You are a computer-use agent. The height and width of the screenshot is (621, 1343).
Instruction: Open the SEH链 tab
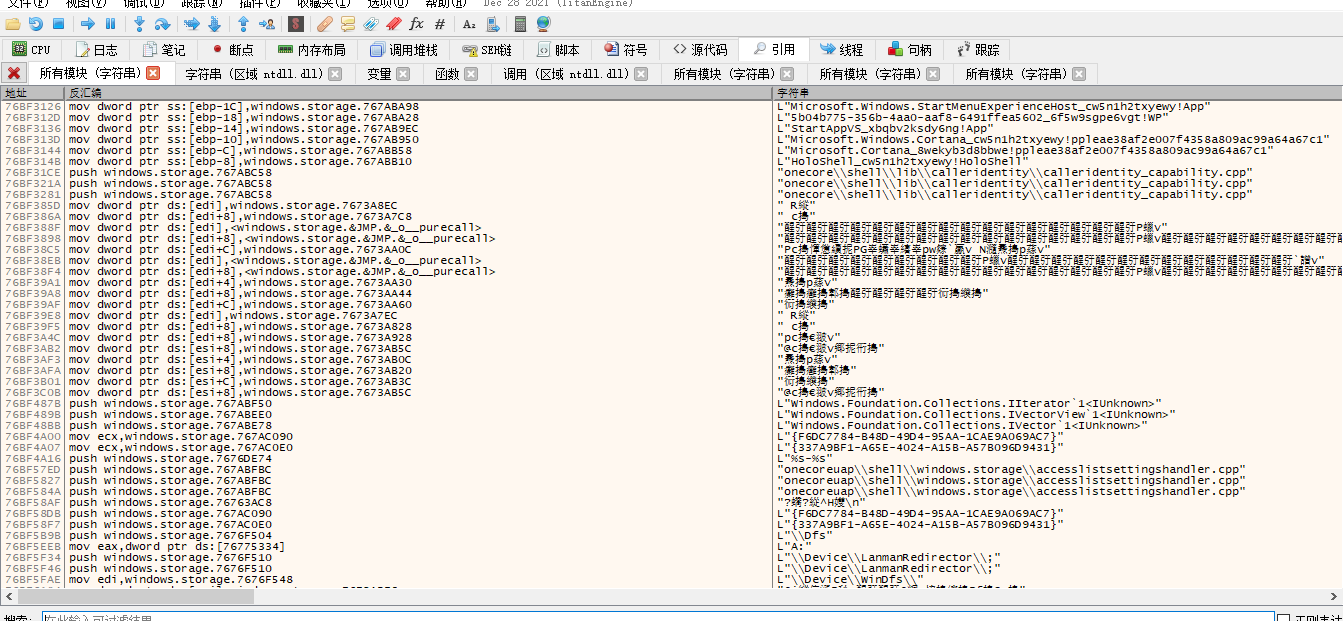pos(487,49)
